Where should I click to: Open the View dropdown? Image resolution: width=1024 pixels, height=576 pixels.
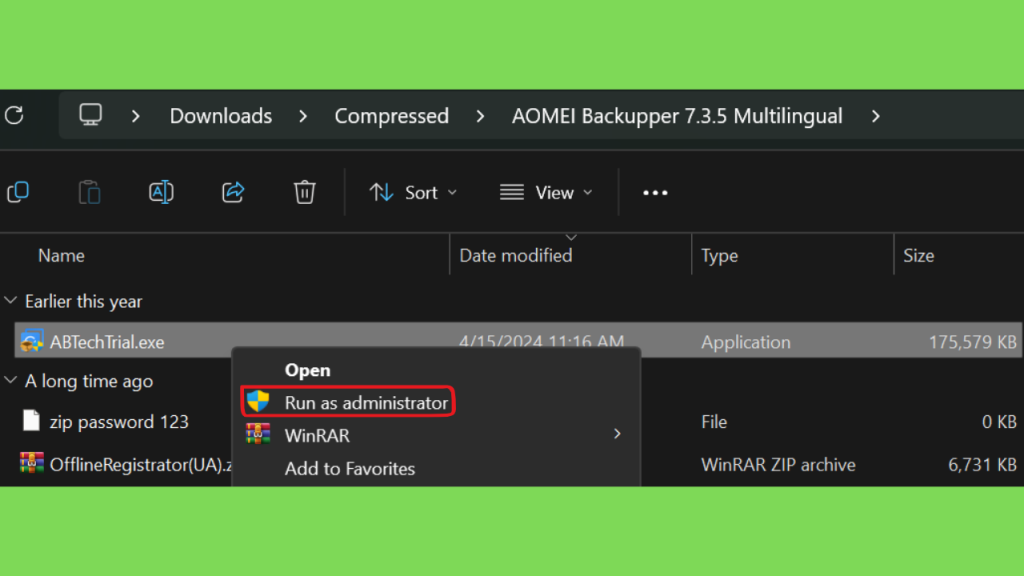[547, 193]
